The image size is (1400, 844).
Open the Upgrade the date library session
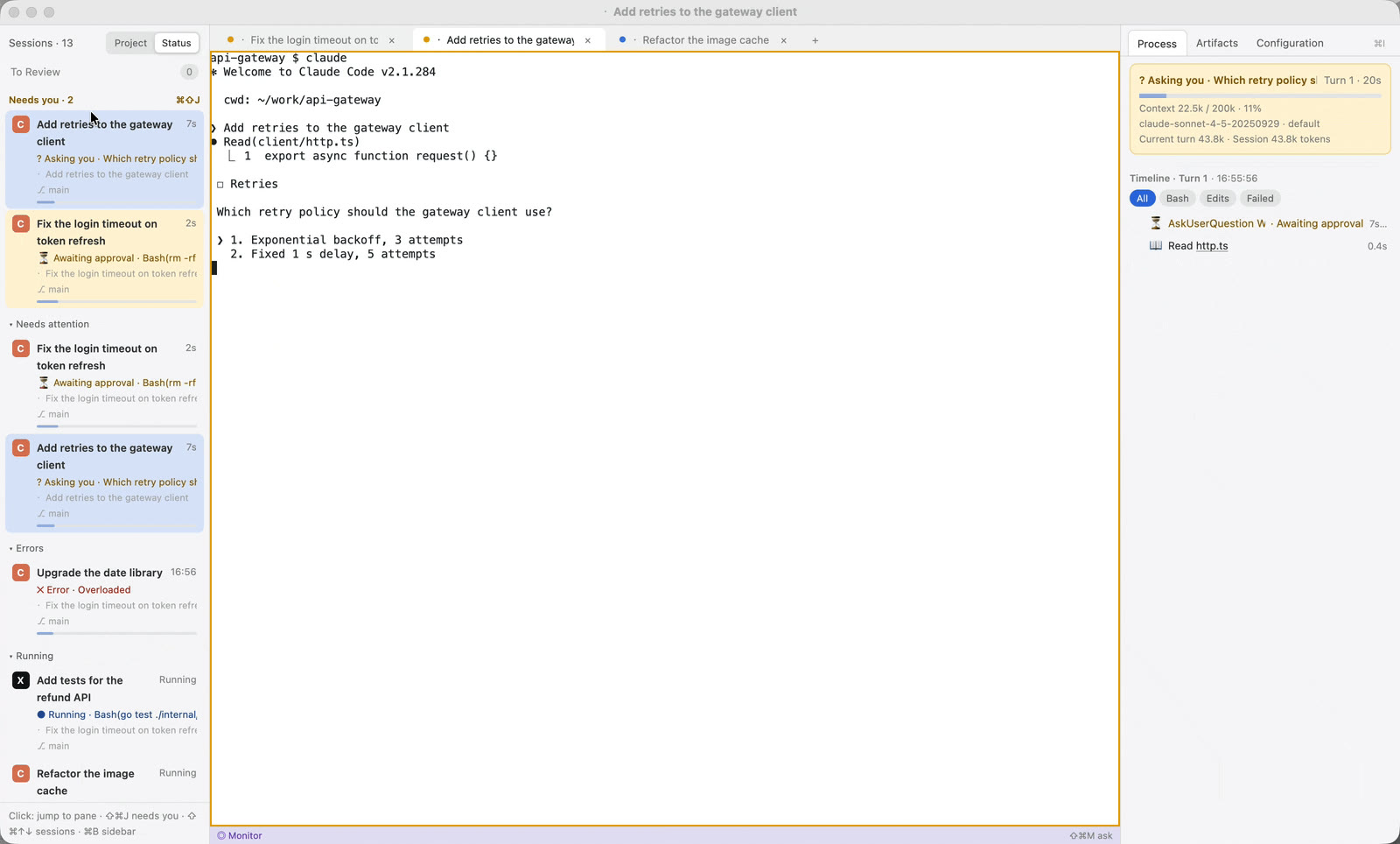point(104,598)
